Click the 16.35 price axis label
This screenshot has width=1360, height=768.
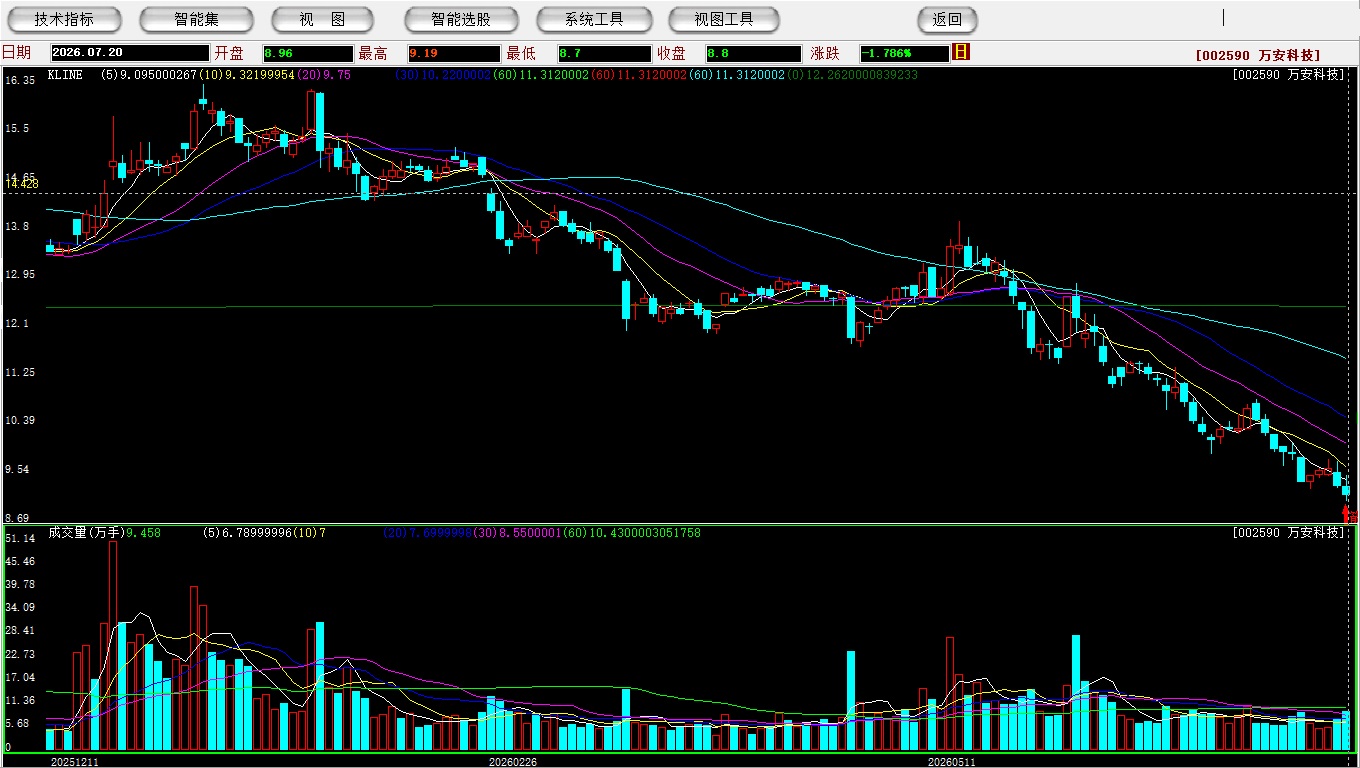[x=21, y=80]
